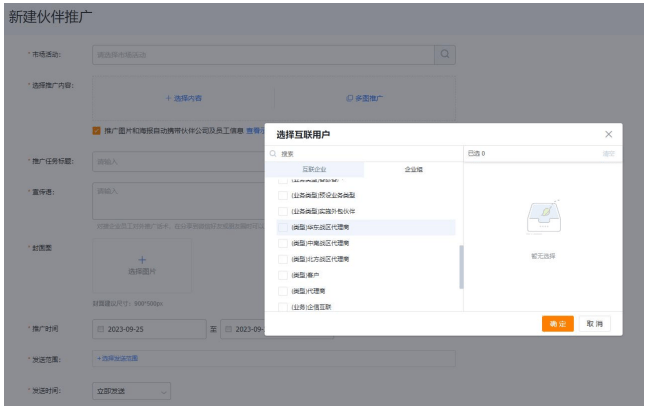Focus the 搜索 input field in dialog
Image resolution: width=646 pixels, height=408 pixels.
360,154
